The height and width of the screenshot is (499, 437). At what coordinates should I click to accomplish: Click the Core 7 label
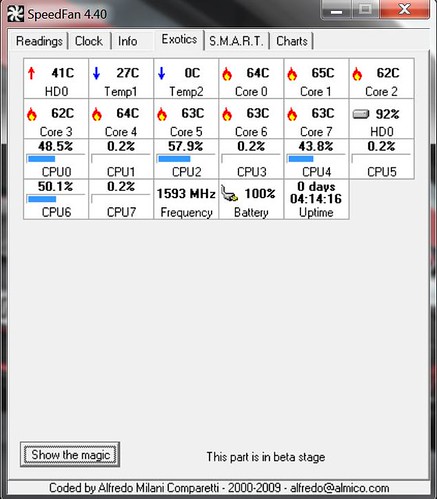click(316, 132)
